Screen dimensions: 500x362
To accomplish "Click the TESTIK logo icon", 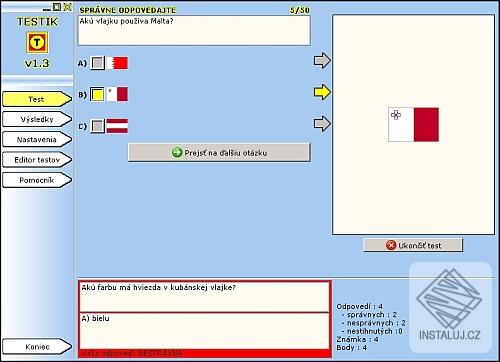I will pyautogui.click(x=37, y=42).
